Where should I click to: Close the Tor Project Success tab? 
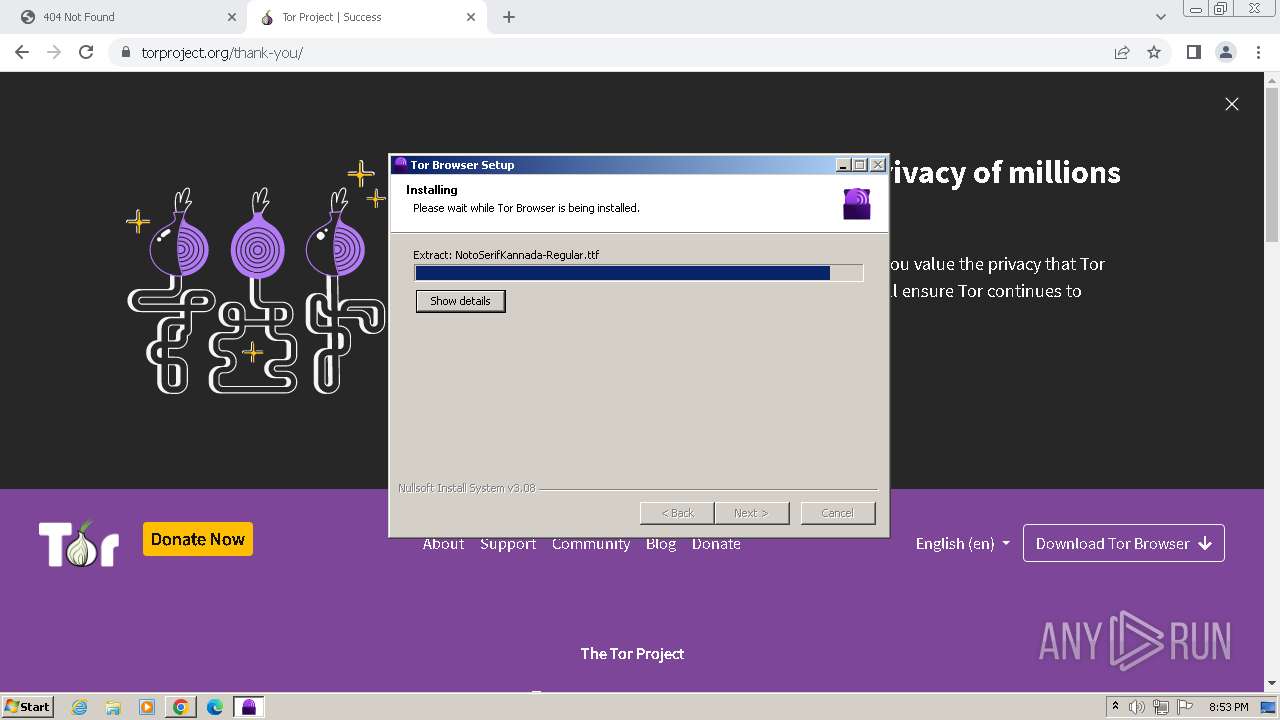click(x=471, y=17)
